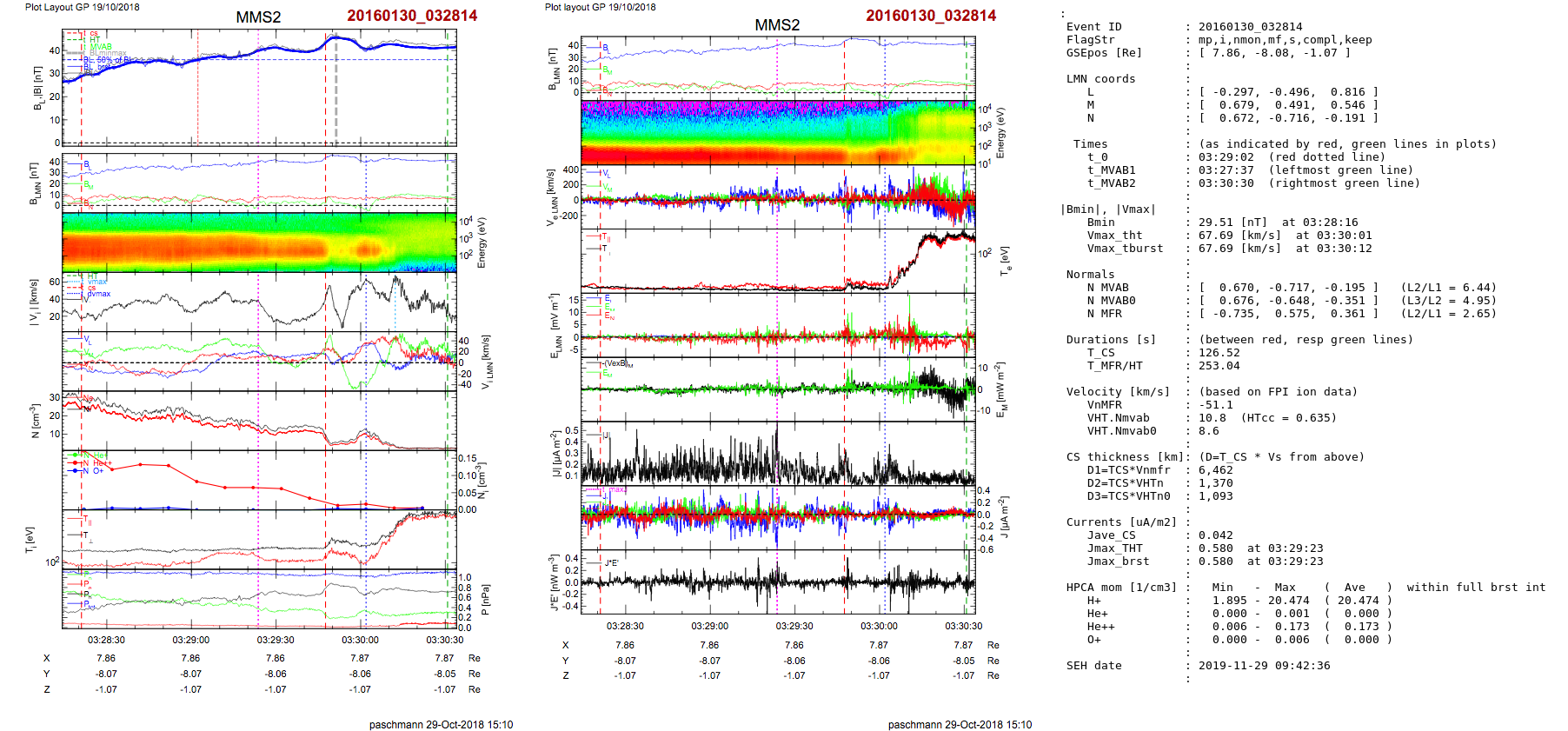Click the T_MFR/HT duration value 253.04

coord(1219,366)
